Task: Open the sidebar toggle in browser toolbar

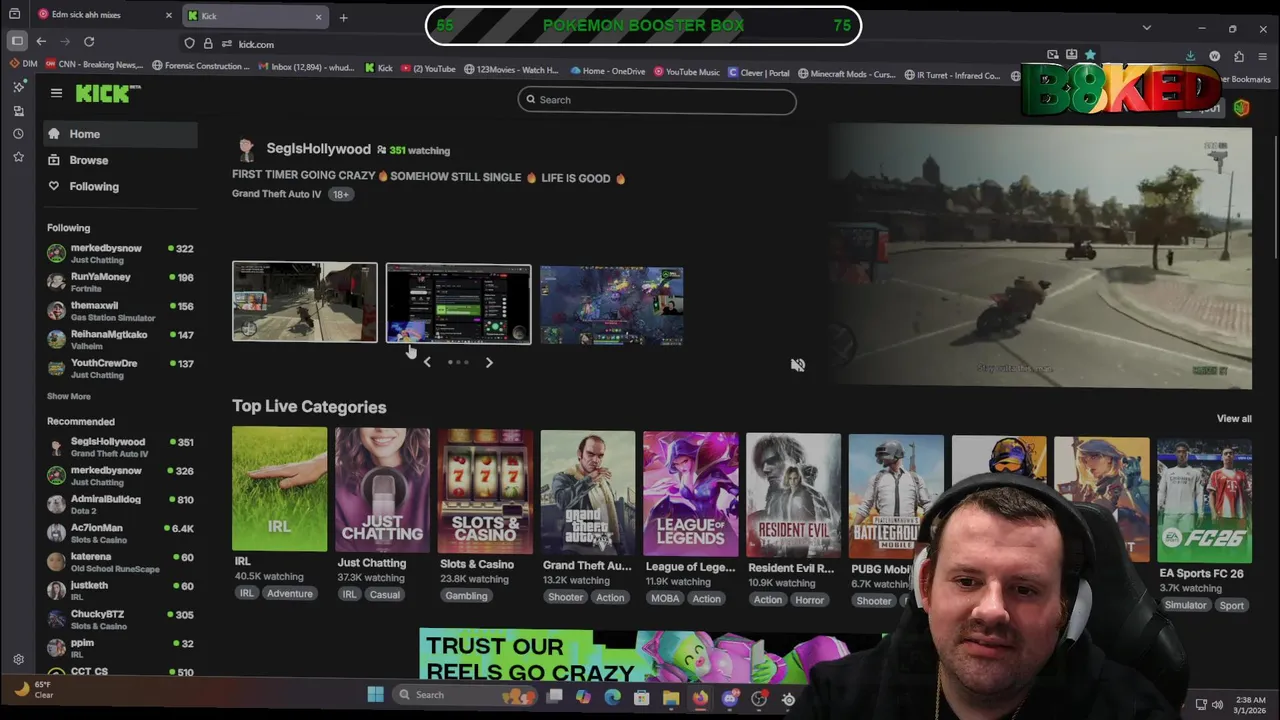Action: [17, 41]
